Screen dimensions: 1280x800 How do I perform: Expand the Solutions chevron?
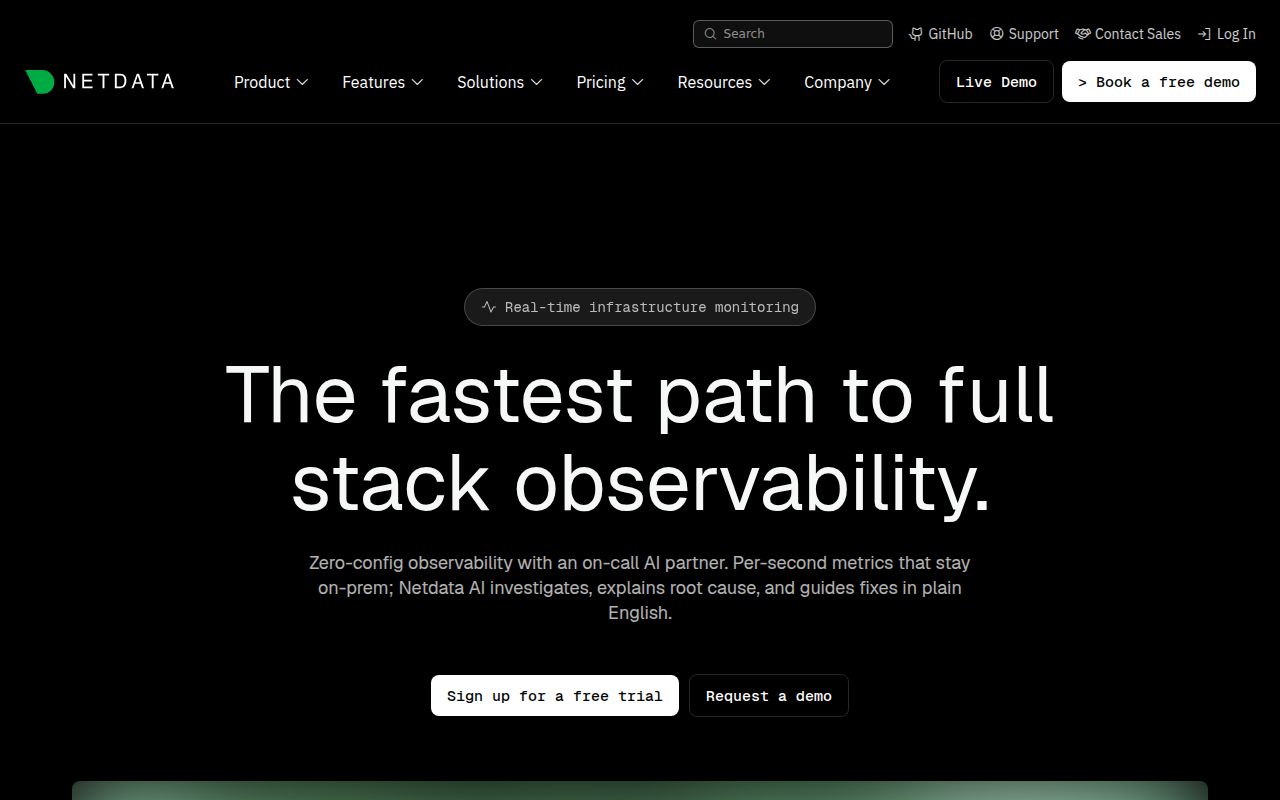pyautogui.click(x=536, y=82)
